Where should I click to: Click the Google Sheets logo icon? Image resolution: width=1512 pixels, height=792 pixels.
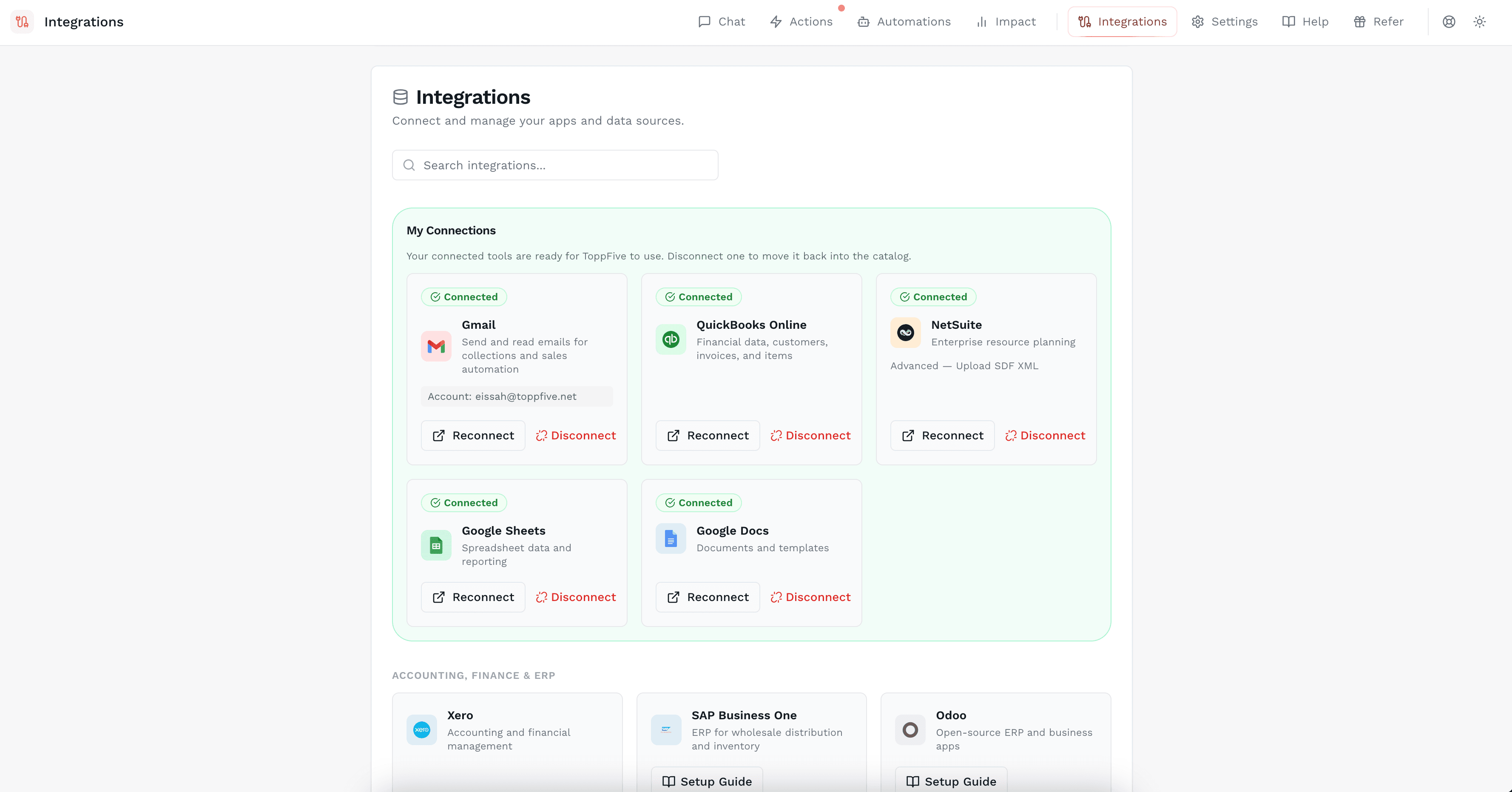point(436,545)
